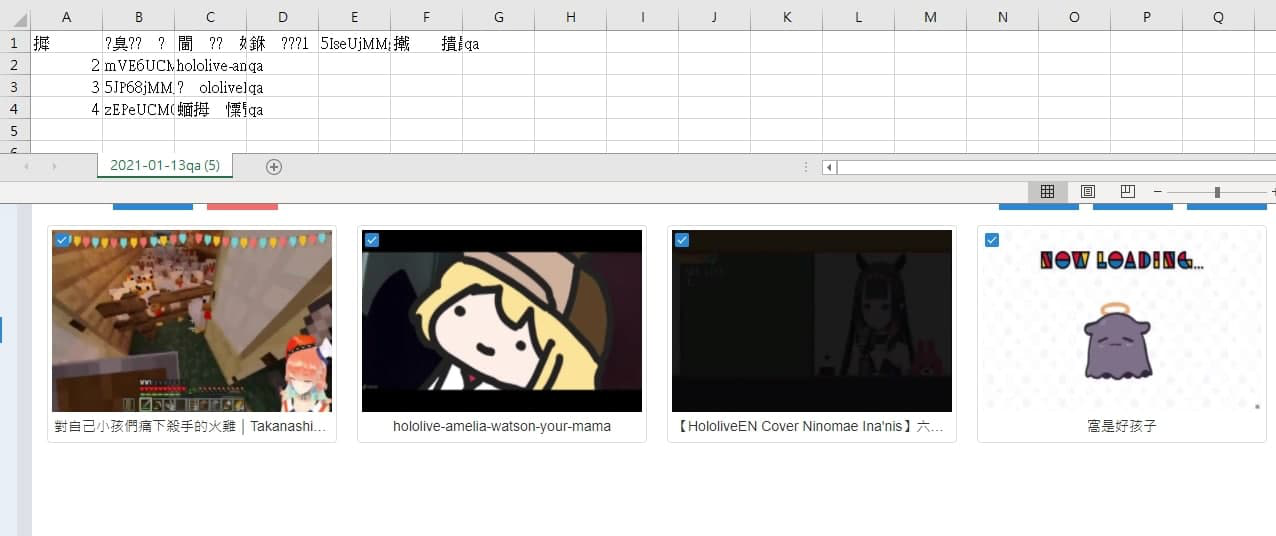Open the dark Ninomae Ina'nis cover thumbnail
This screenshot has width=1276, height=536.
[812, 321]
